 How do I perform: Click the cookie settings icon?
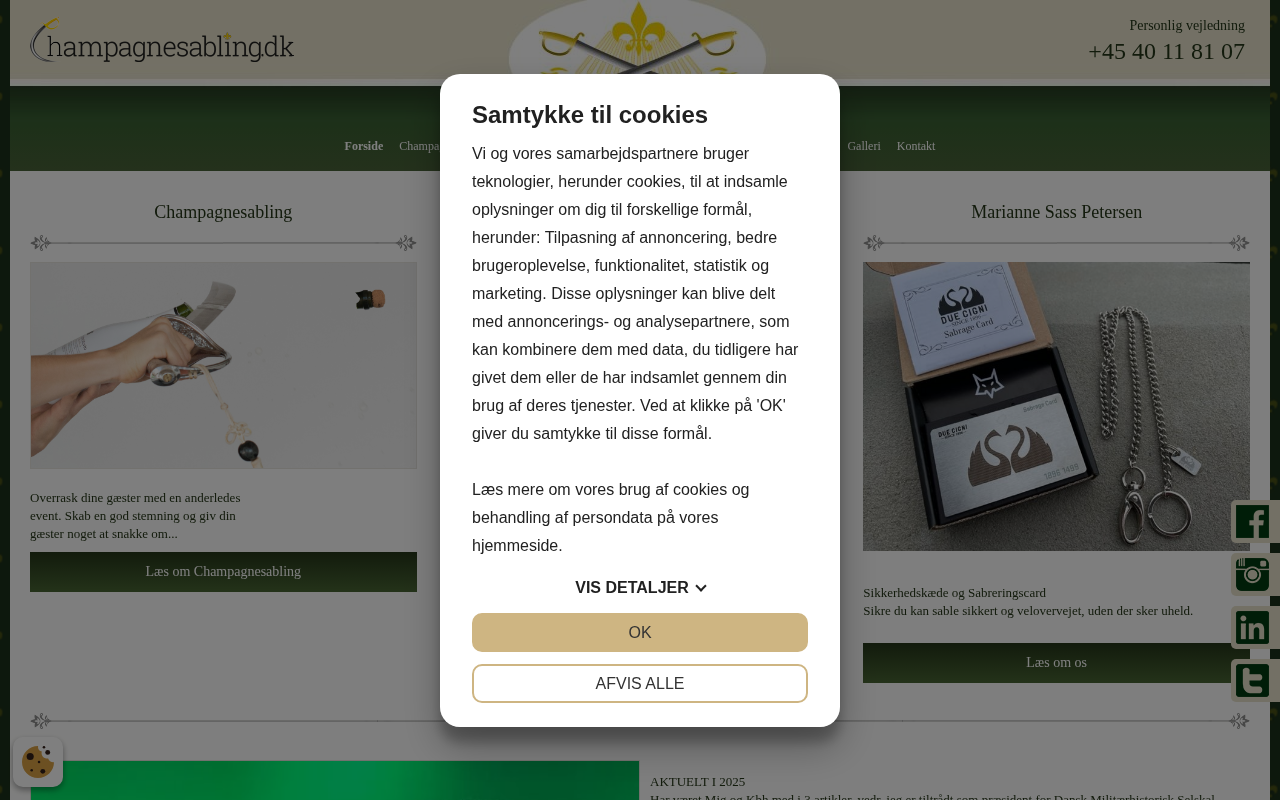(38, 762)
